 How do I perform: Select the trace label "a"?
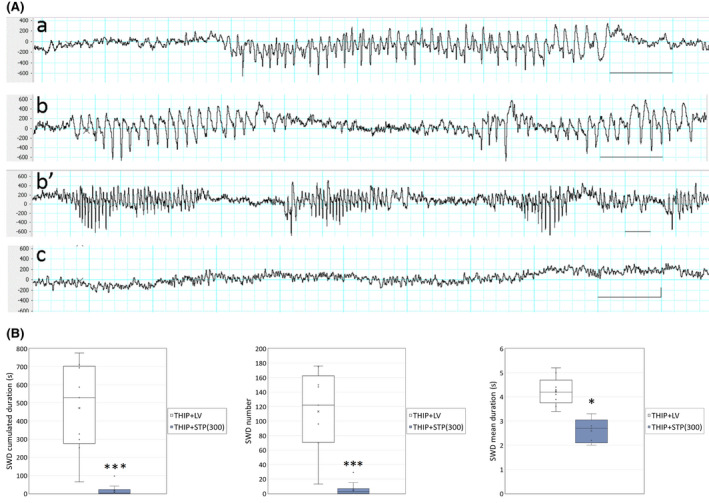coord(42,26)
